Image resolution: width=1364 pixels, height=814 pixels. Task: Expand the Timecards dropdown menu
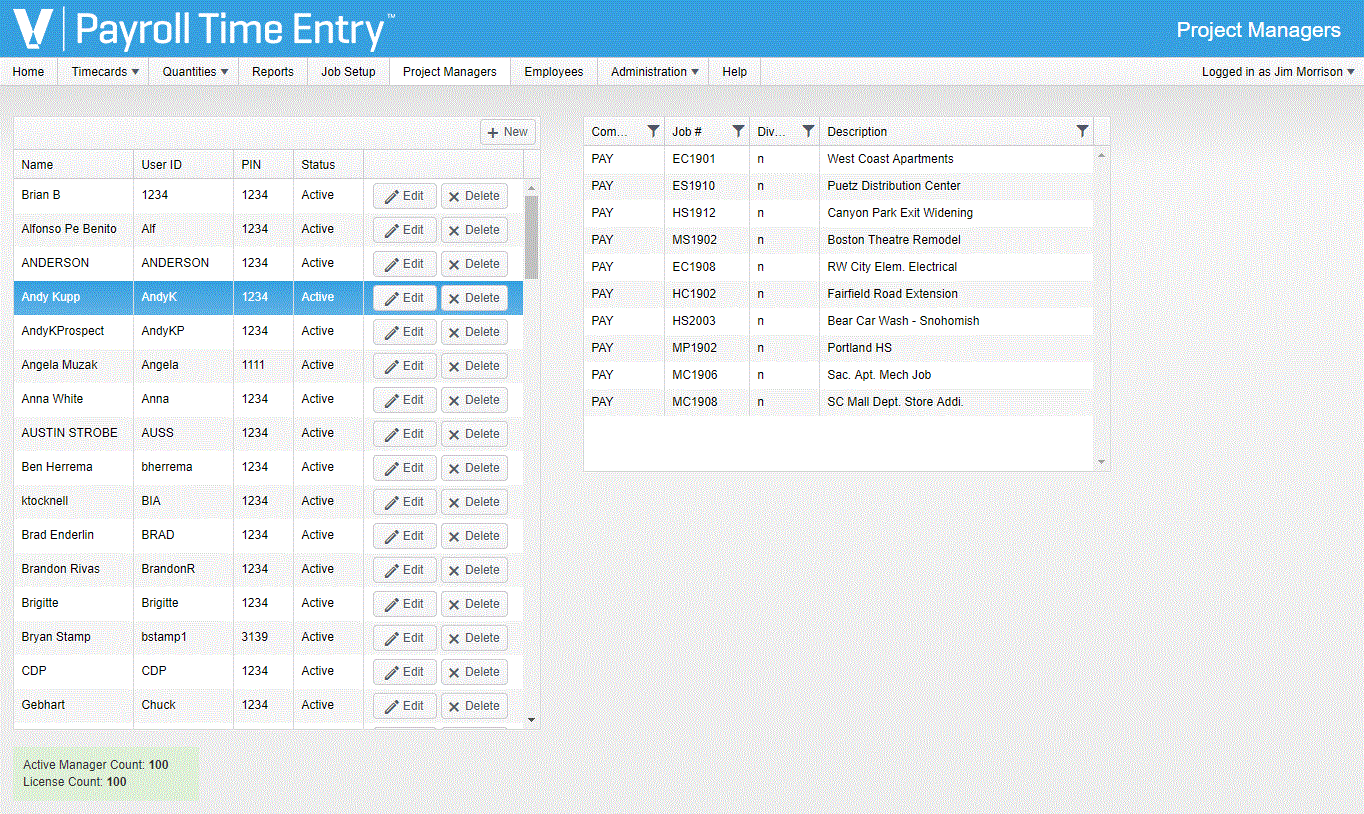[x=105, y=72]
